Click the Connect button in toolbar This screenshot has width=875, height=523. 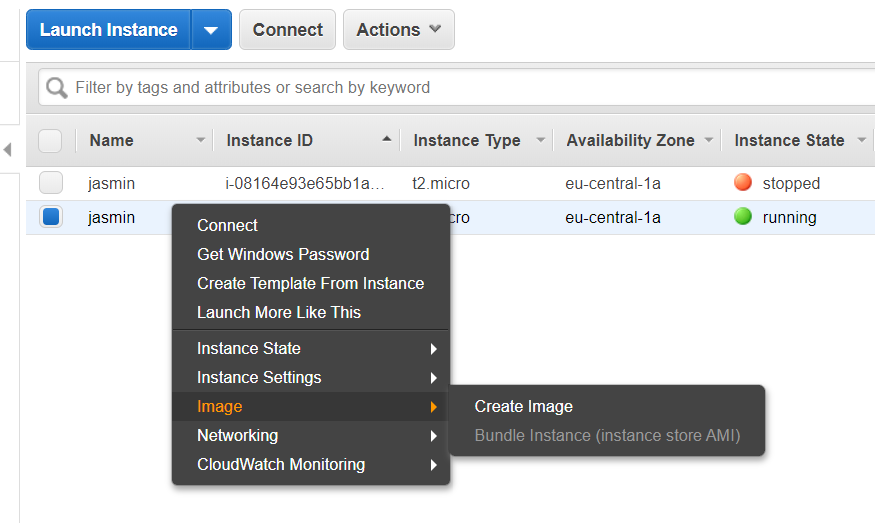[287, 30]
